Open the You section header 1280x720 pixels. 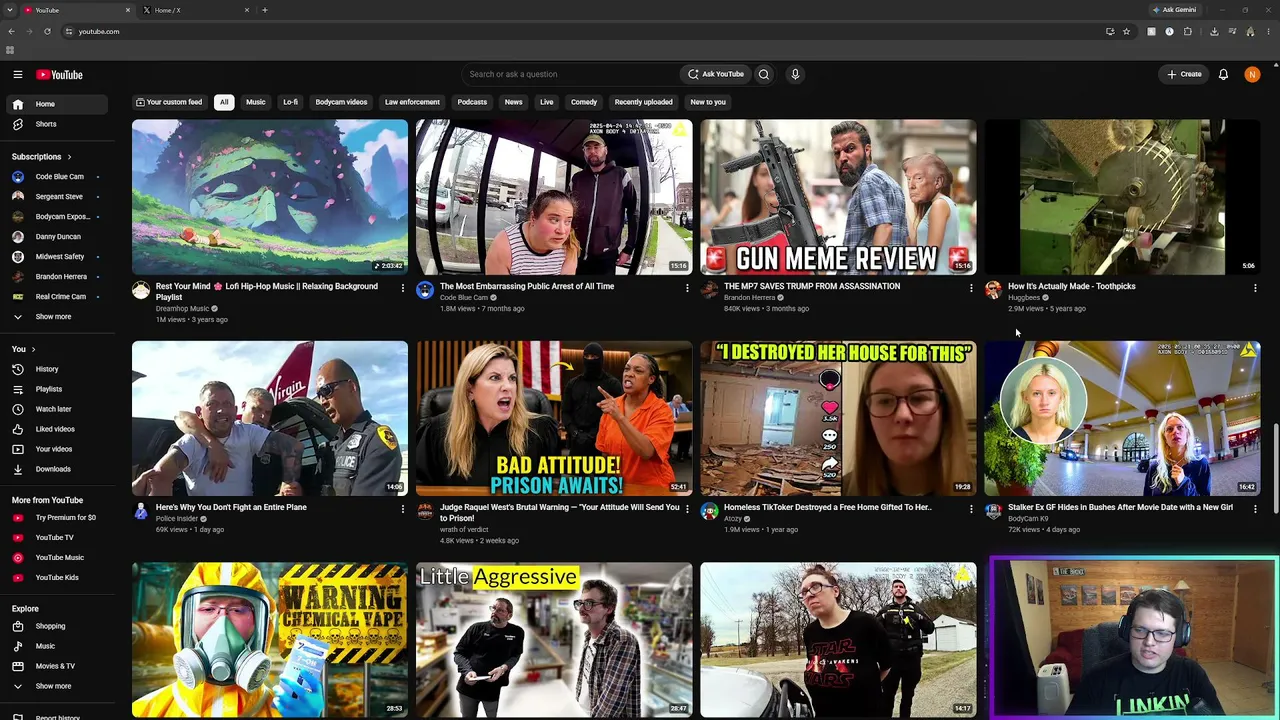pyautogui.click(x=23, y=349)
